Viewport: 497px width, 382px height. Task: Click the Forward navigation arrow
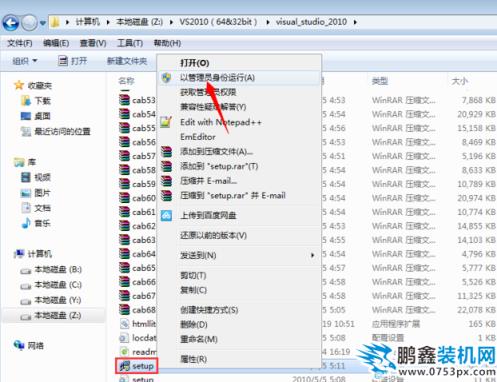coord(29,23)
